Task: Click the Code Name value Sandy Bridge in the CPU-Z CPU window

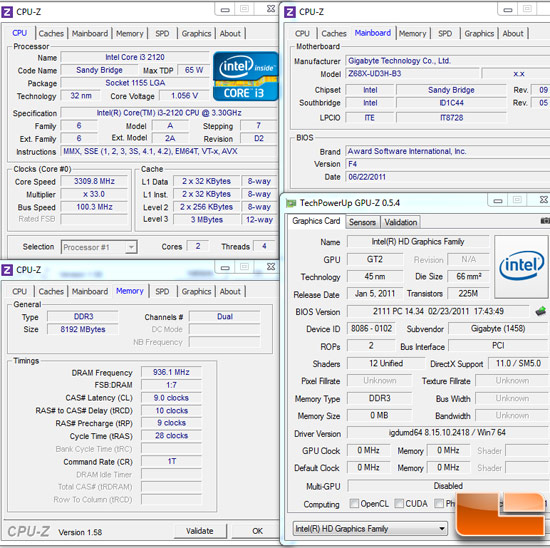Action: click(99, 70)
